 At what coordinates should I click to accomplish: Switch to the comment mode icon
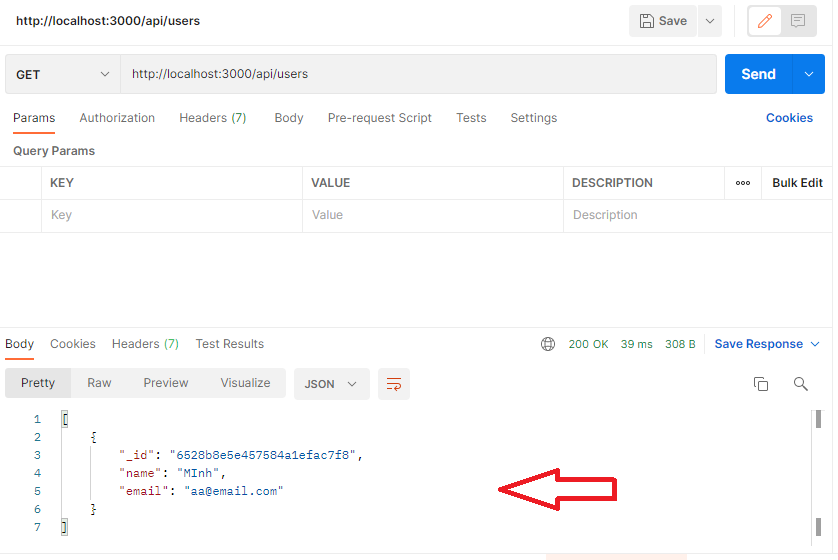798,21
